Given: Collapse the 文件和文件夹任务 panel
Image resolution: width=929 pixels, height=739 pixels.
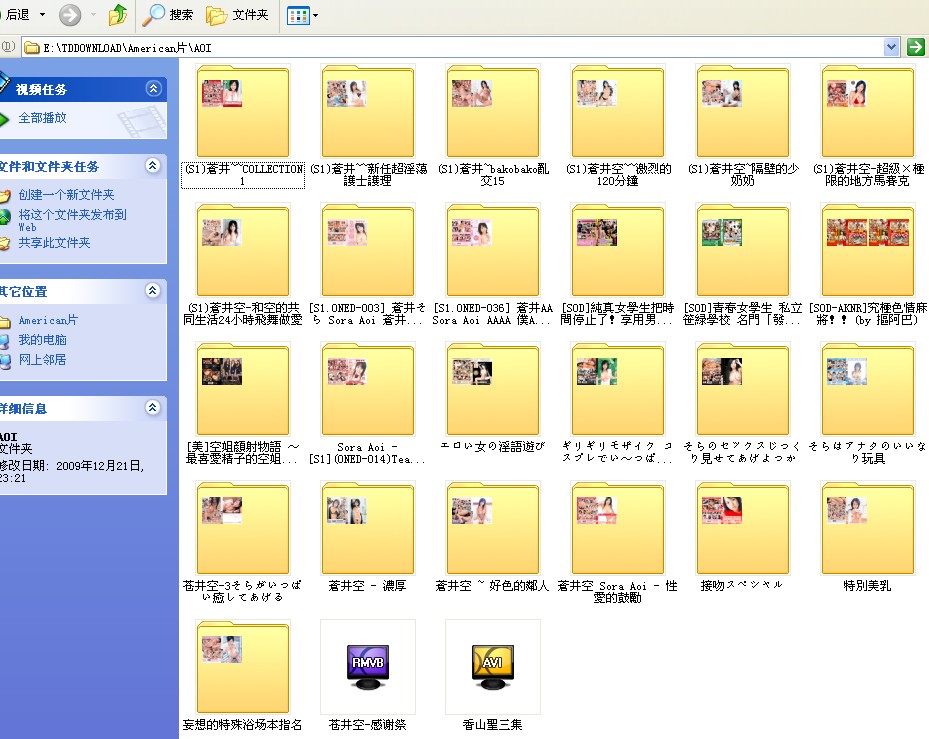Looking at the screenshot, I should tap(153, 166).
